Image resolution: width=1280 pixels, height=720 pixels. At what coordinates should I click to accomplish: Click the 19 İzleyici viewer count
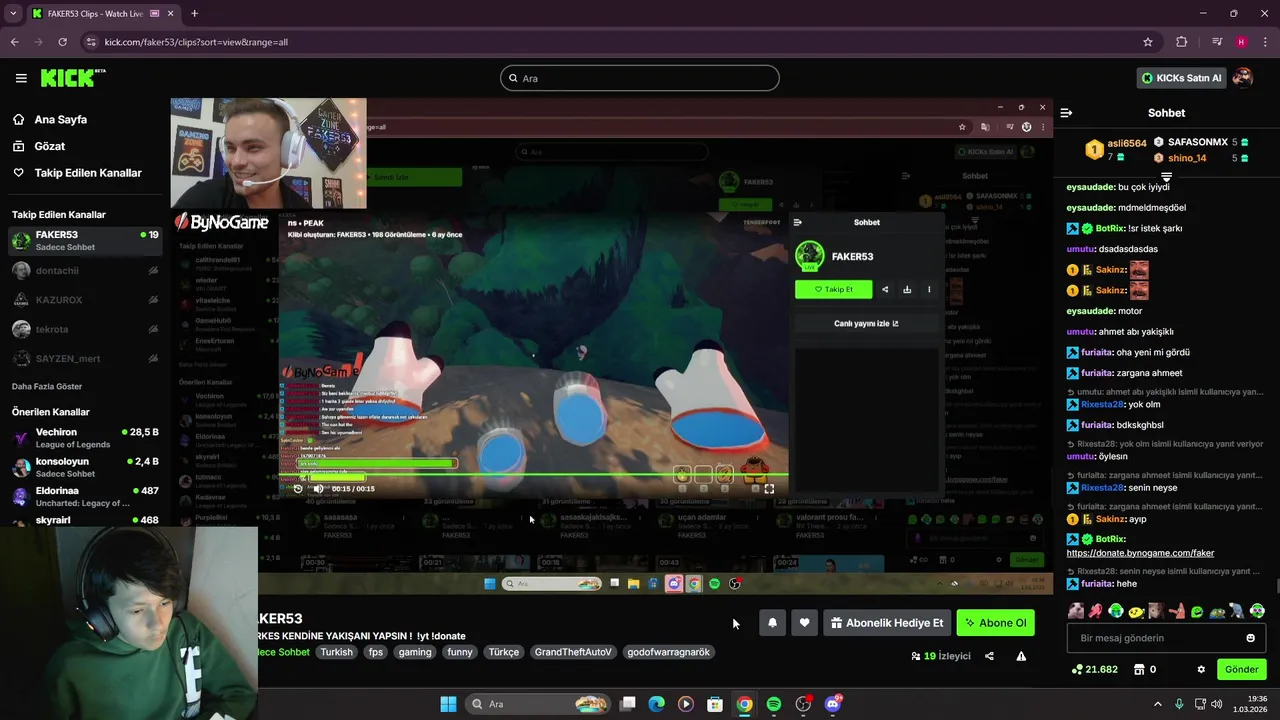click(940, 656)
